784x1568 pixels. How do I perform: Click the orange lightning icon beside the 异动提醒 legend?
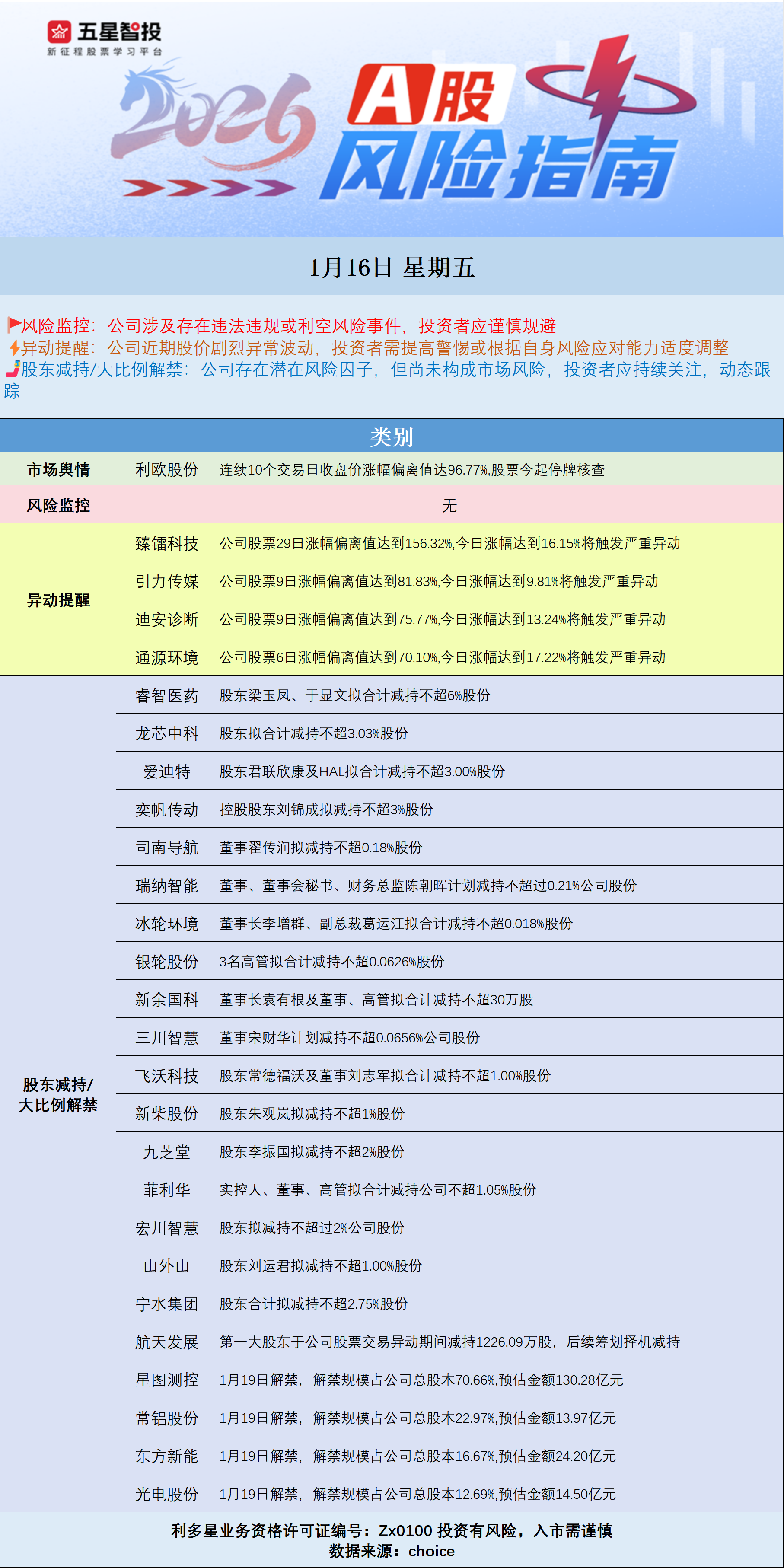coord(15,347)
